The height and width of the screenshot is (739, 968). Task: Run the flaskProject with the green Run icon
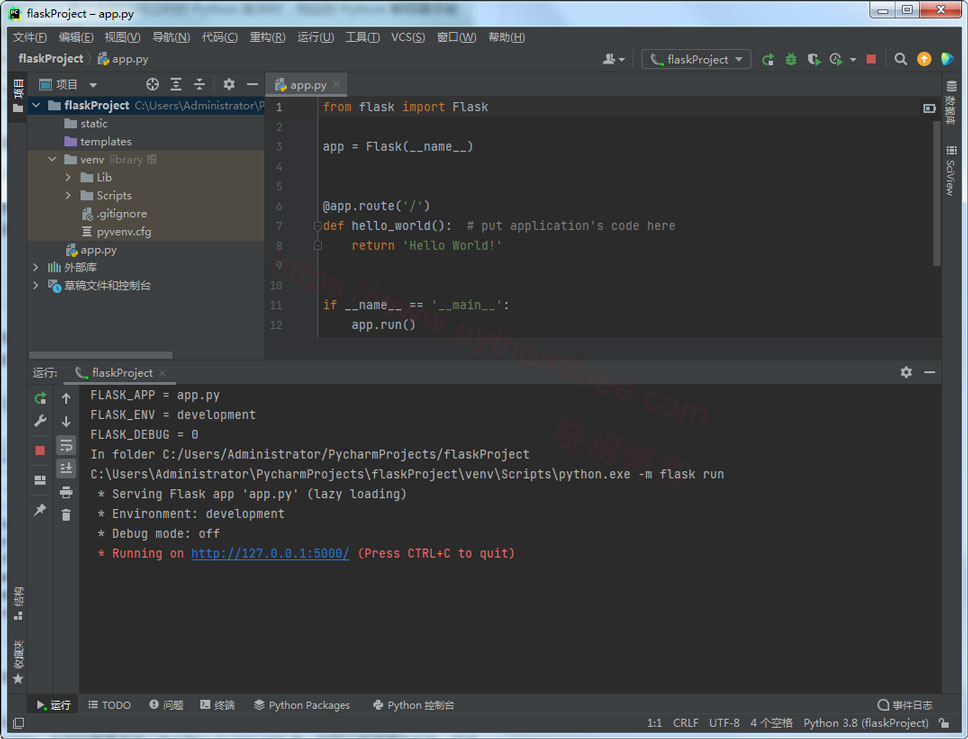(768, 59)
